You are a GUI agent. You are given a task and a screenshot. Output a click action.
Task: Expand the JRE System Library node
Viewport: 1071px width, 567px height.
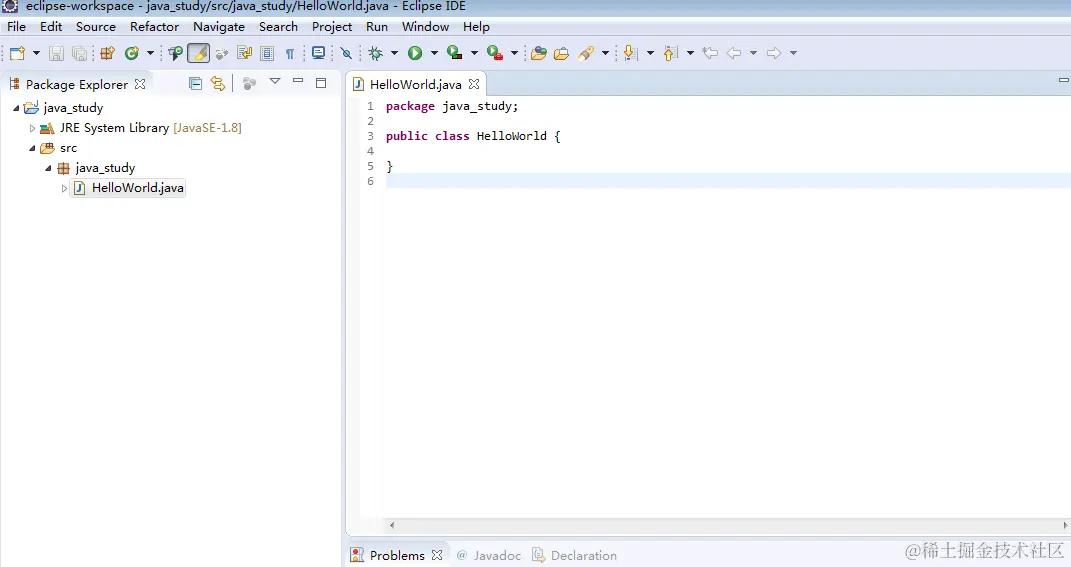32,128
